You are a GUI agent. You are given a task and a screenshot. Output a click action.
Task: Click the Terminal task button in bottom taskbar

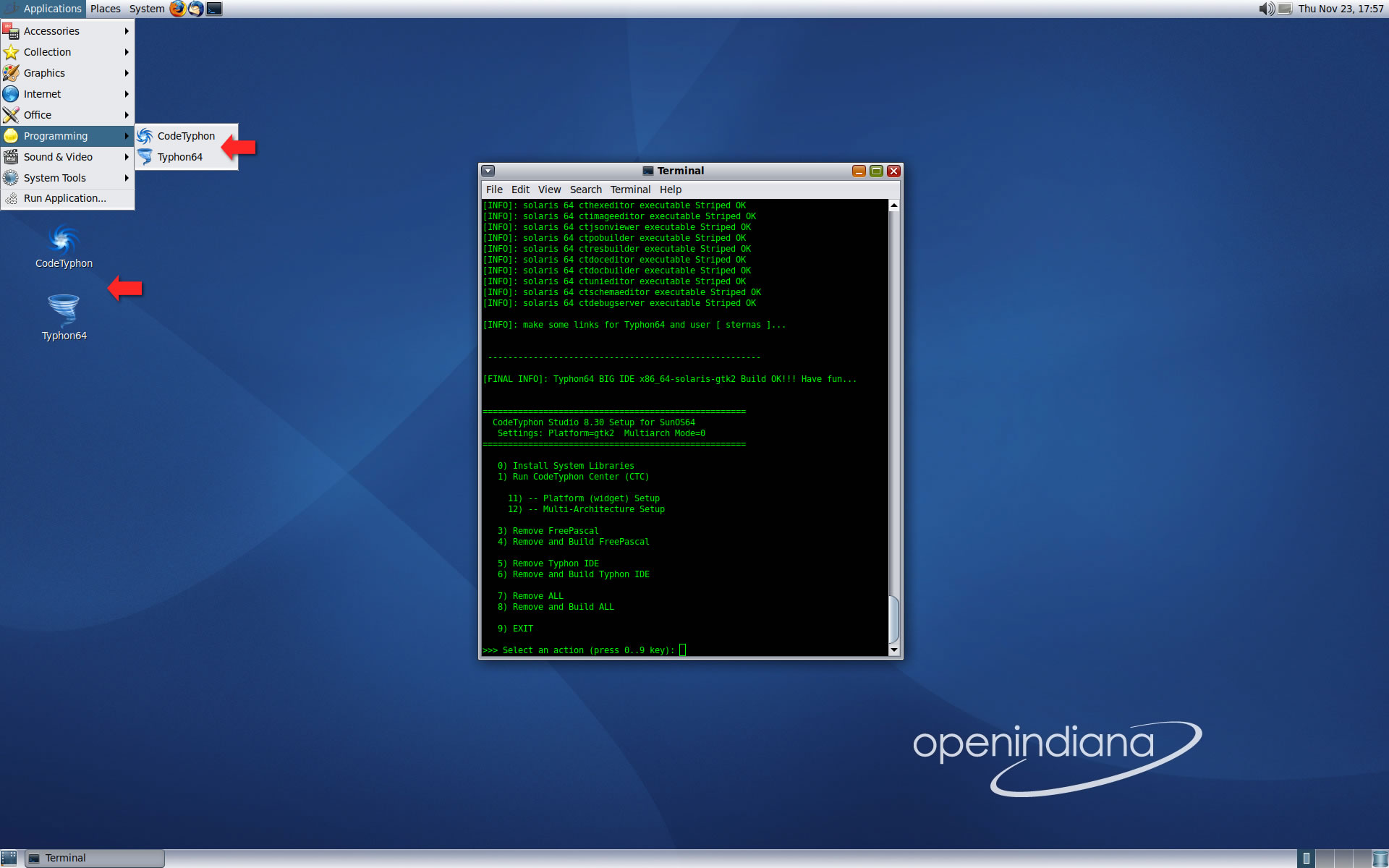click(x=95, y=858)
